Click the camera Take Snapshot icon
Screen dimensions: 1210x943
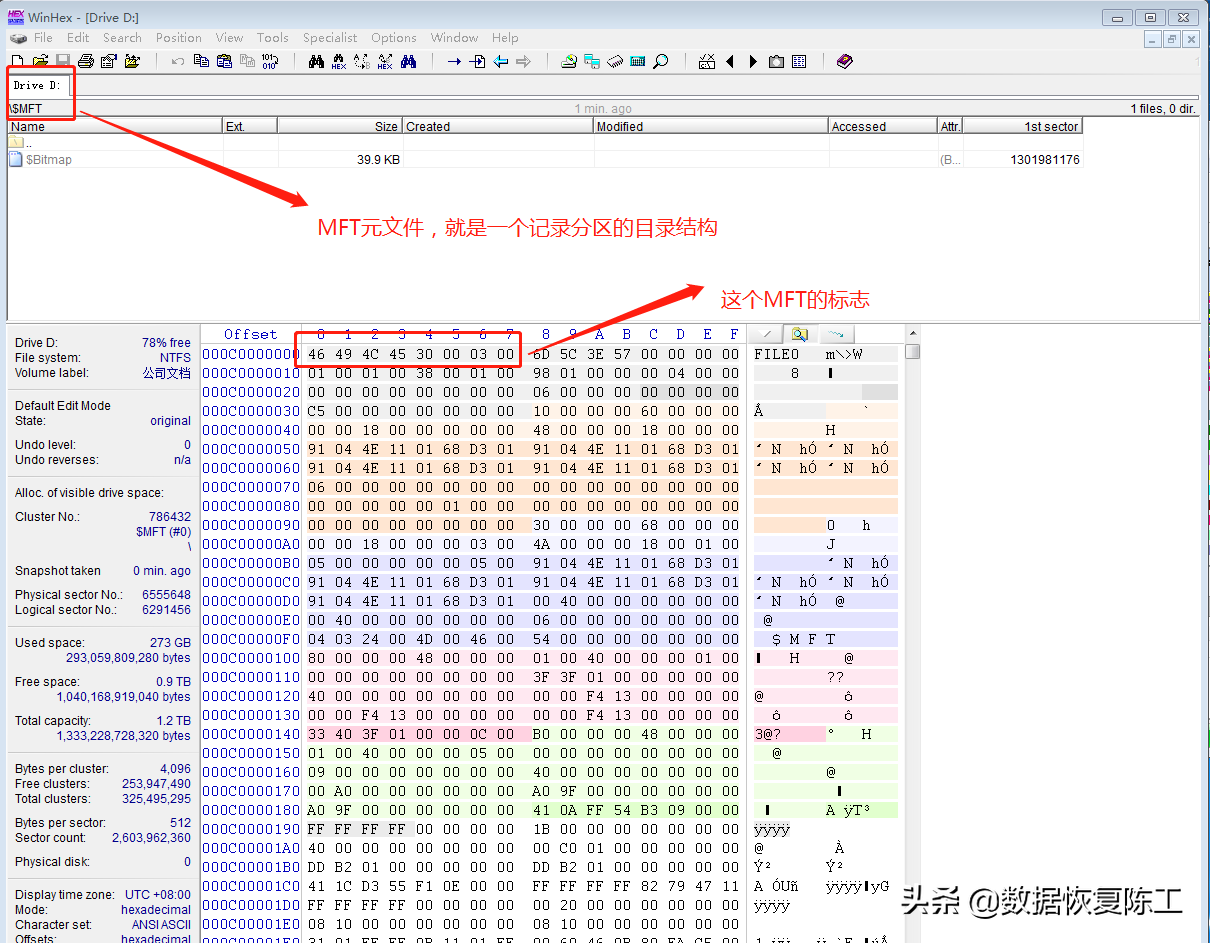(776, 62)
